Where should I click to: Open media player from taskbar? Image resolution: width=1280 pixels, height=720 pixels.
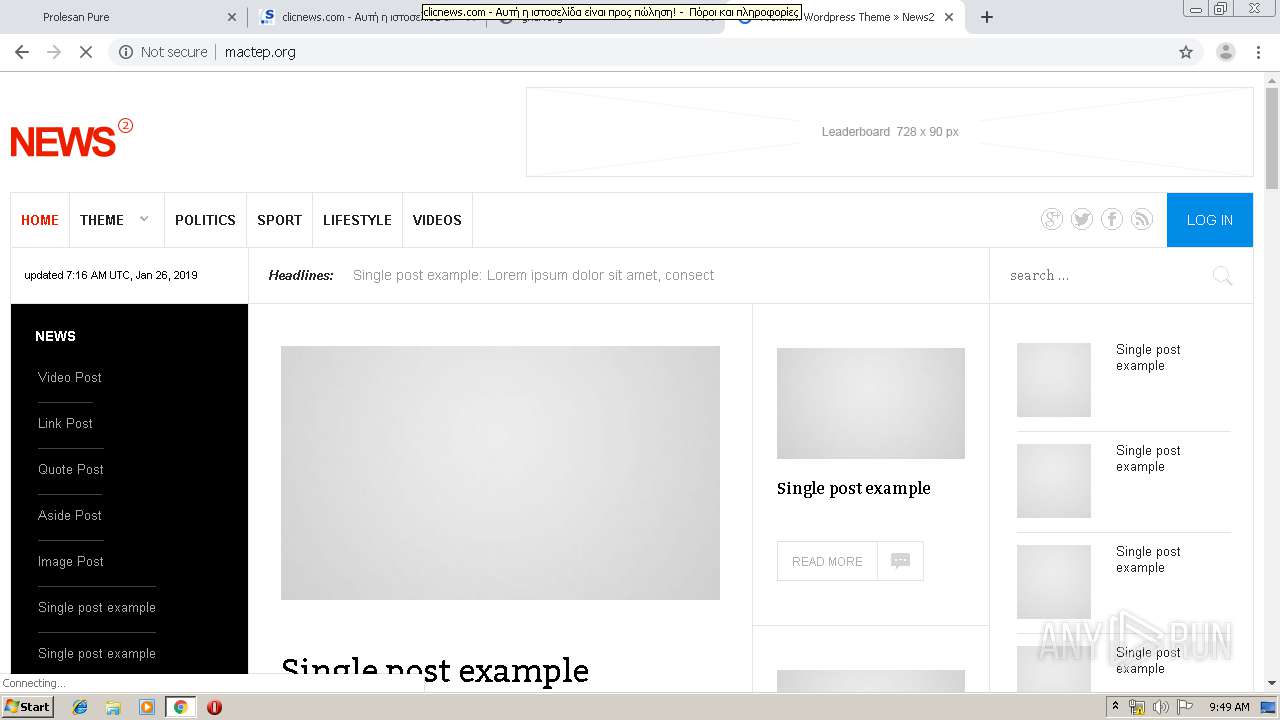click(x=147, y=707)
